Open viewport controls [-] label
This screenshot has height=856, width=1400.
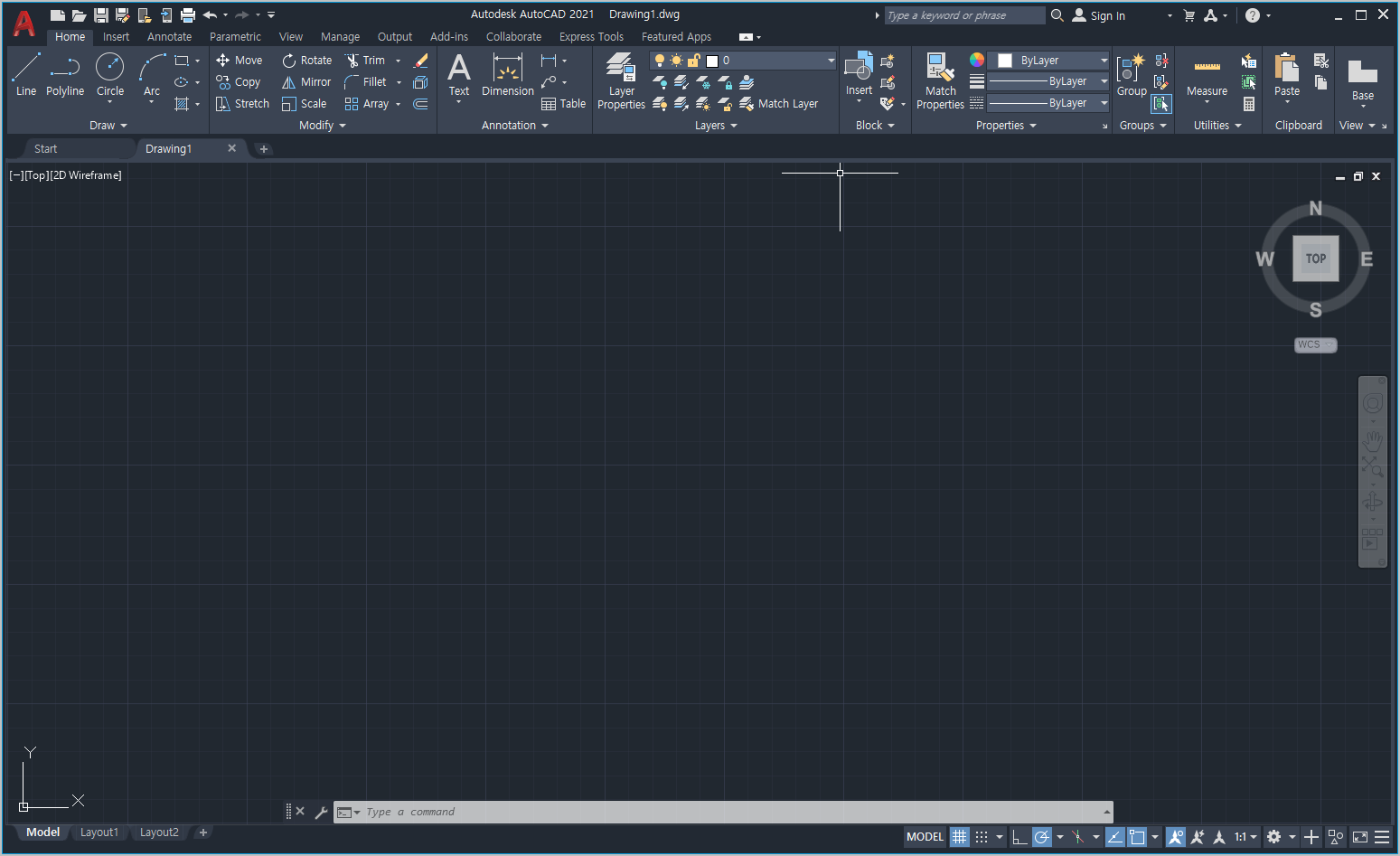coord(16,175)
